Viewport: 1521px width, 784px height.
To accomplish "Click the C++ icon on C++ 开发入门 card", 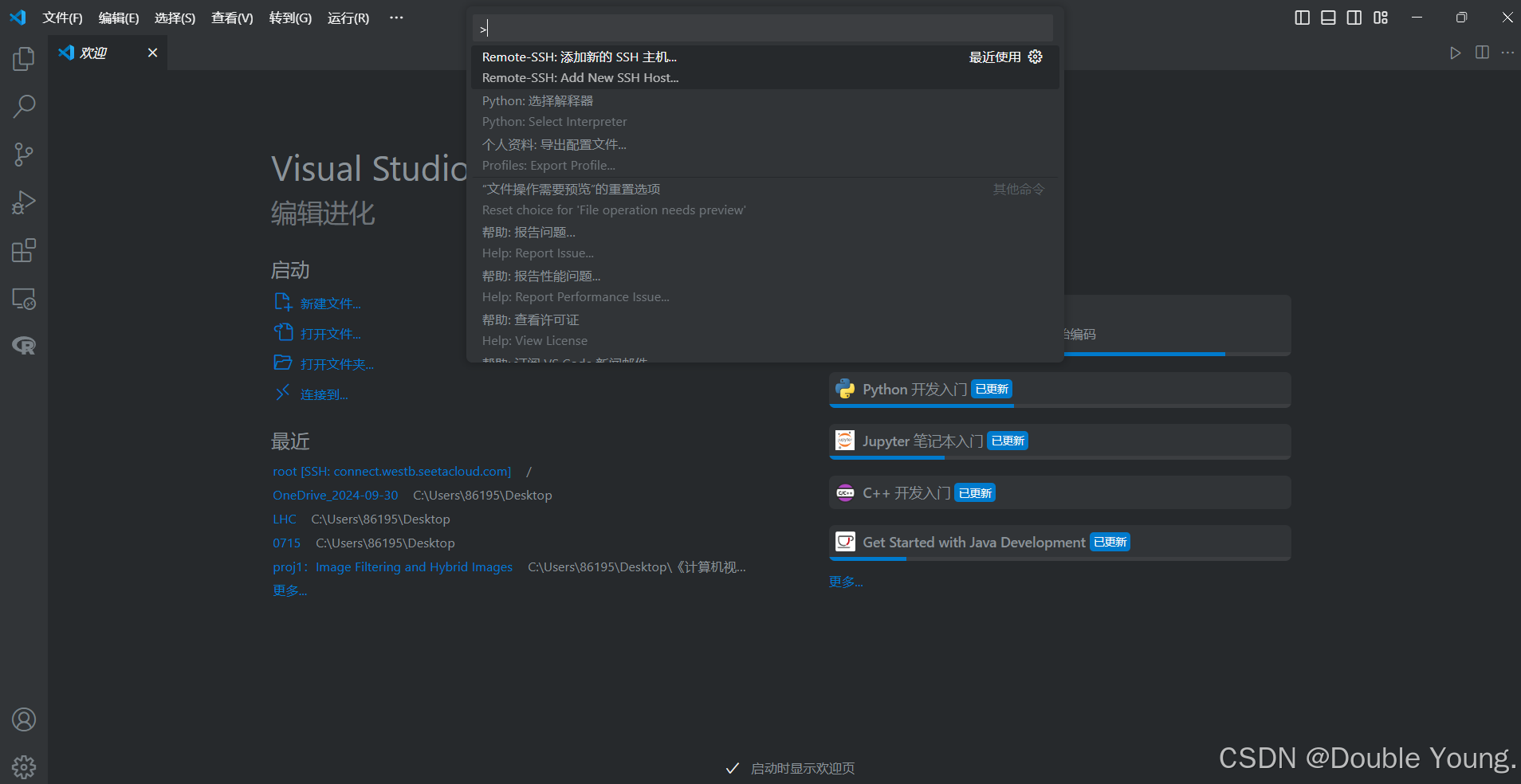I will (x=845, y=493).
